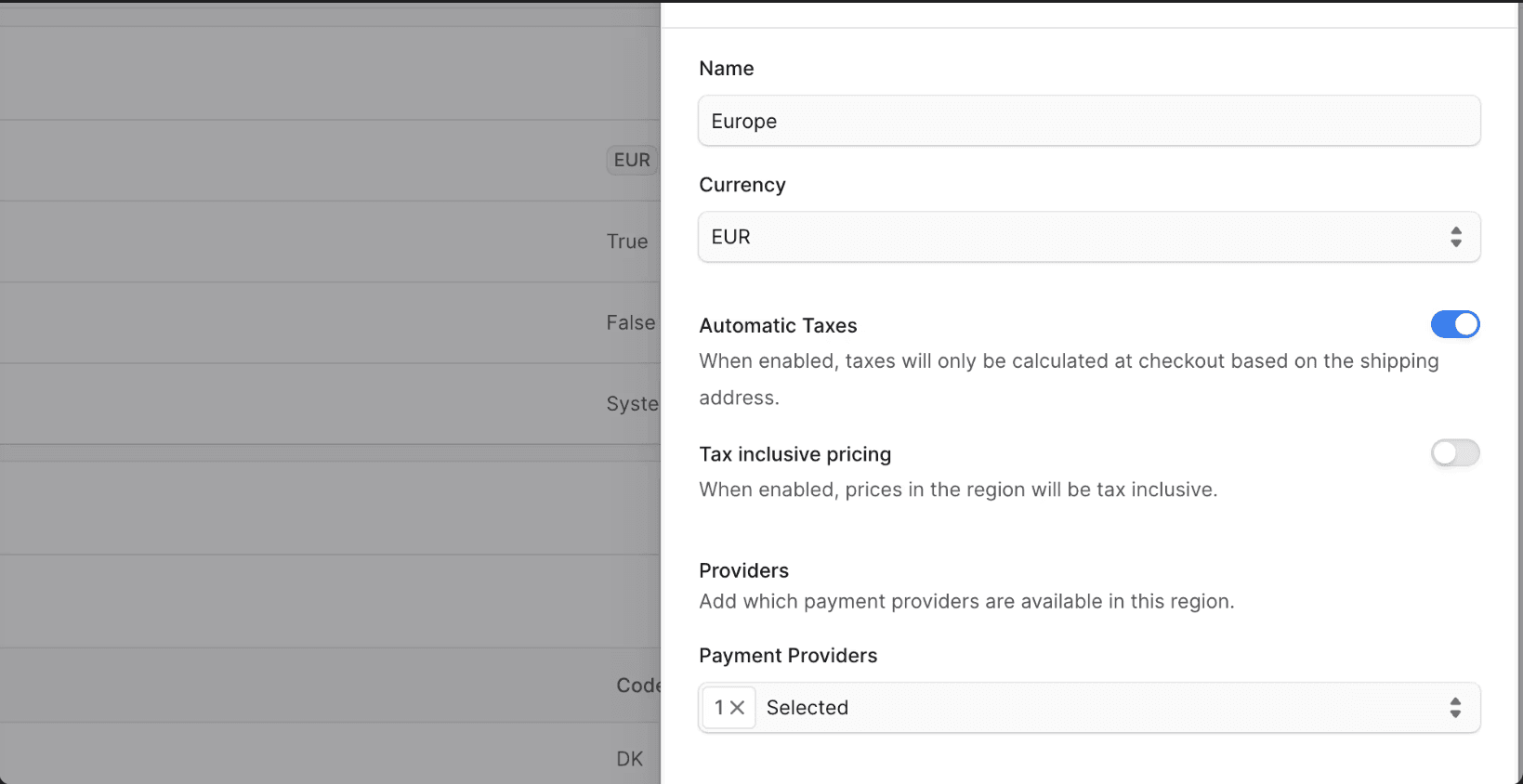This screenshot has height=784, width=1523.
Task: Click the Code label in the background table
Action: click(637, 686)
